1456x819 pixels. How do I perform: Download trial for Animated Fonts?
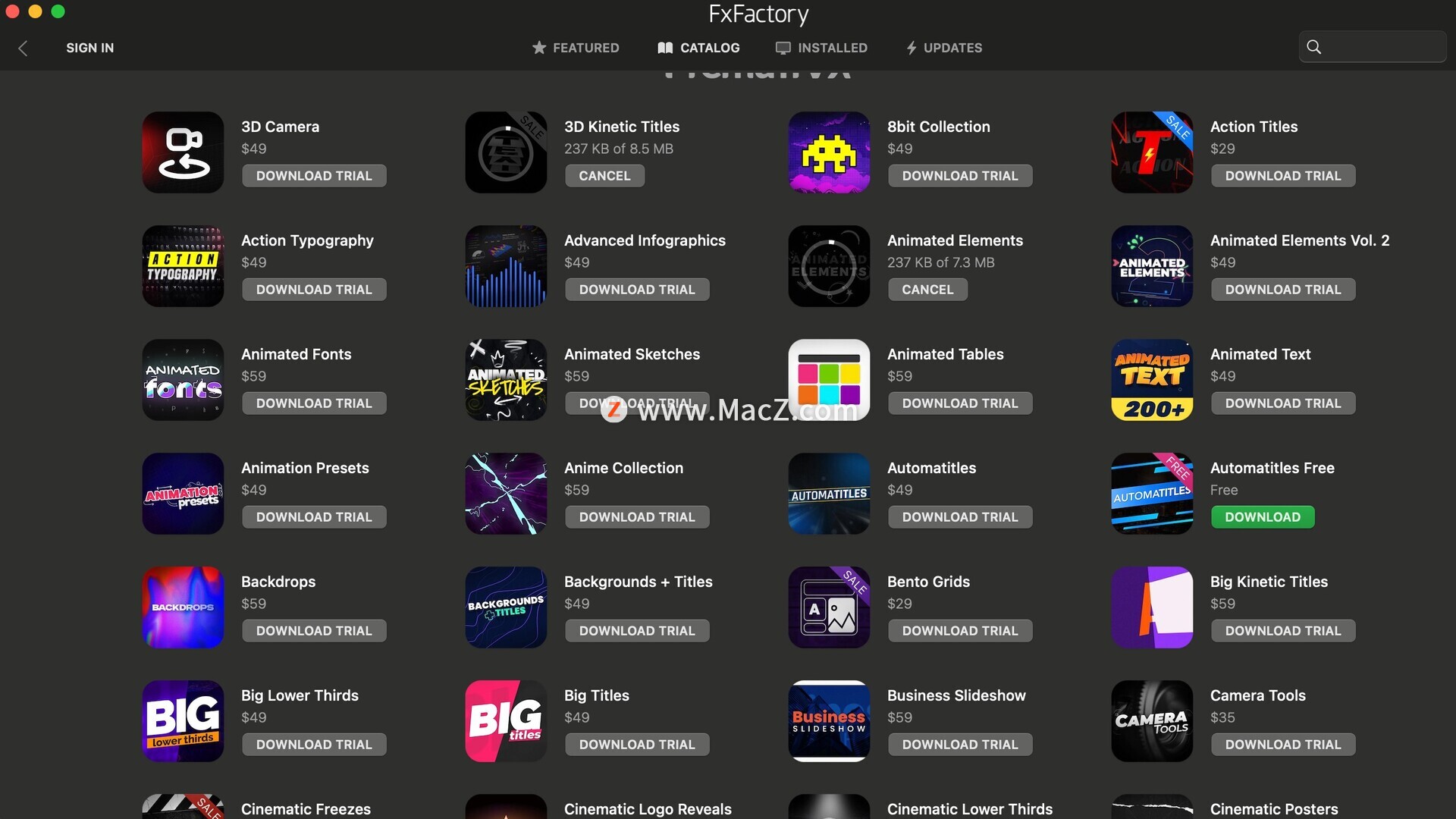pyautogui.click(x=314, y=403)
